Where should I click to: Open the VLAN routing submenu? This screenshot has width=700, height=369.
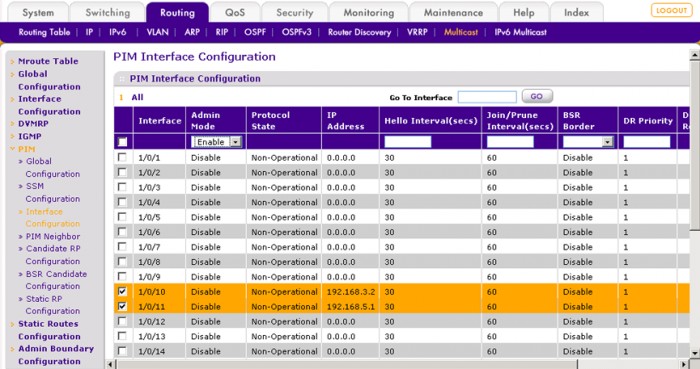pos(158,32)
